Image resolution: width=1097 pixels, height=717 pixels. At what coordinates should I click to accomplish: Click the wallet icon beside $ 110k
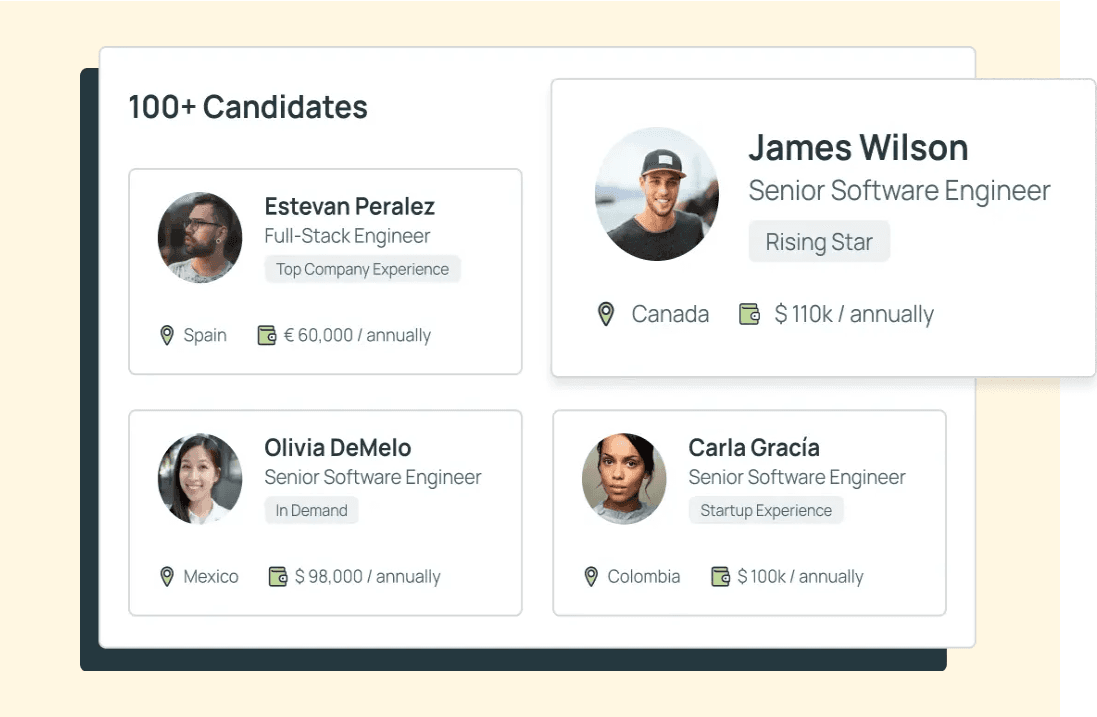point(749,314)
